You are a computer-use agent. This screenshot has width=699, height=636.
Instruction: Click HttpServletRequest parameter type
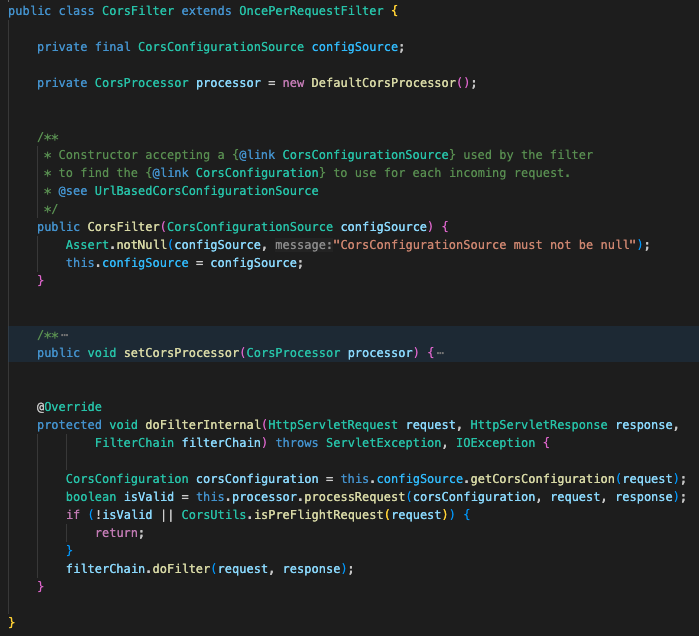coord(333,425)
